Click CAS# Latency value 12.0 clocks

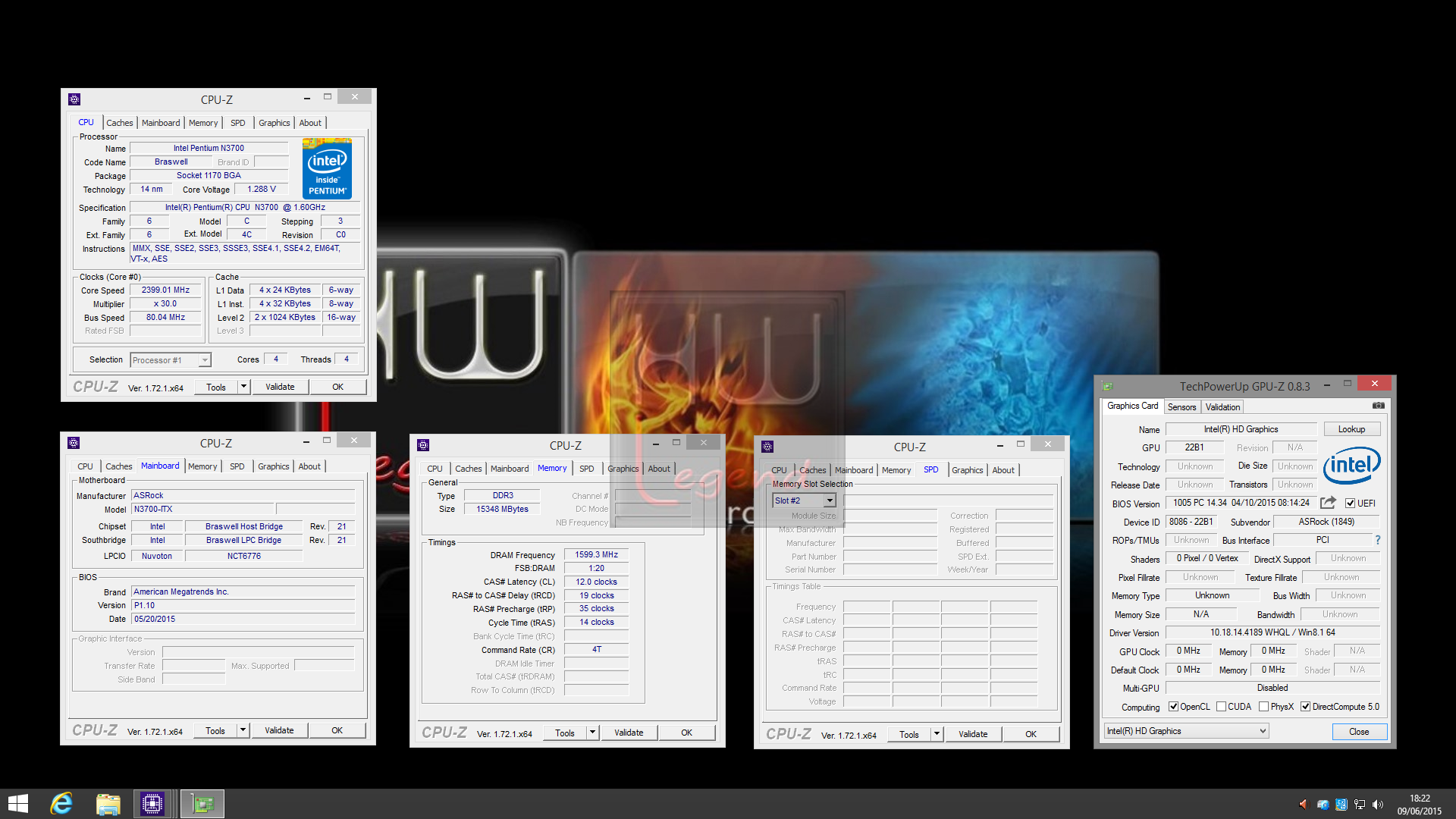coord(596,582)
